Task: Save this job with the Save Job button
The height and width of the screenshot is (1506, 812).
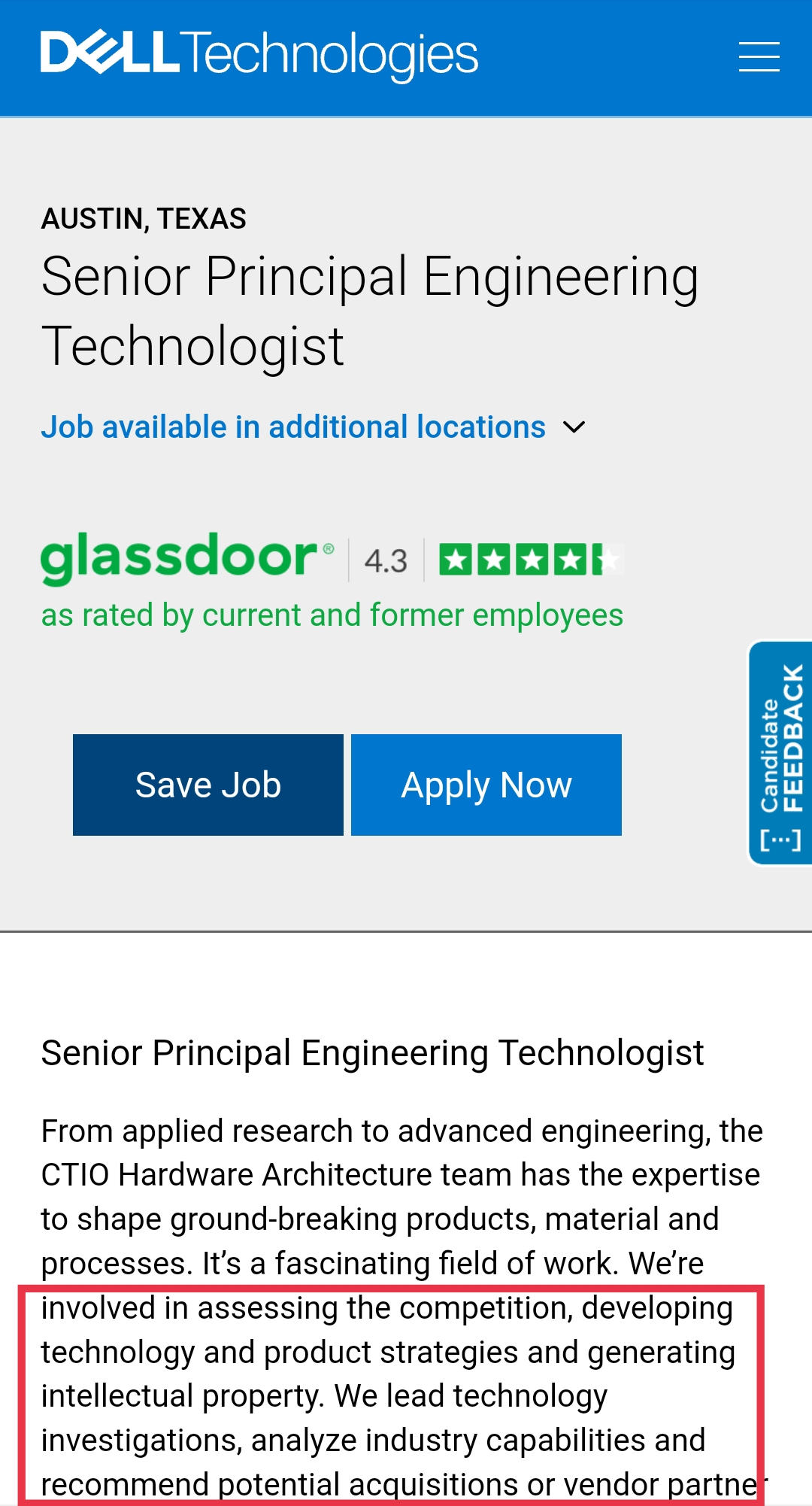Action: (x=208, y=785)
